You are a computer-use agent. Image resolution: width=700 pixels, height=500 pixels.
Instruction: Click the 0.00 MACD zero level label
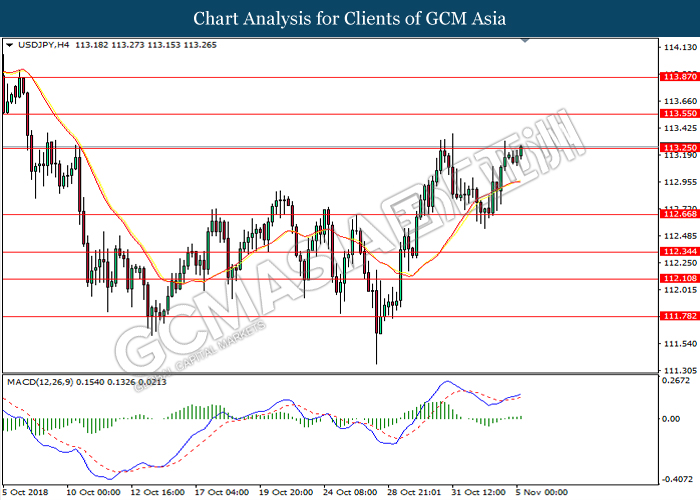pyautogui.click(x=671, y=419)
